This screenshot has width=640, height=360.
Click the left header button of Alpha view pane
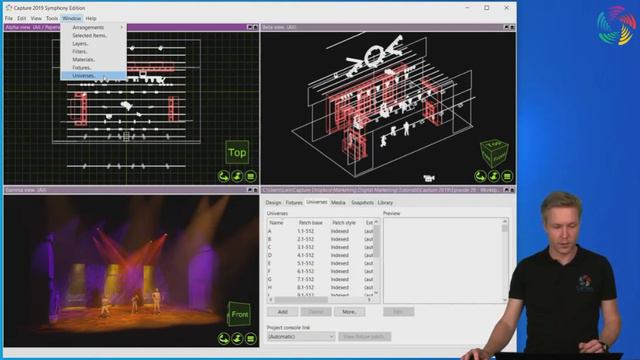(250, 27)
